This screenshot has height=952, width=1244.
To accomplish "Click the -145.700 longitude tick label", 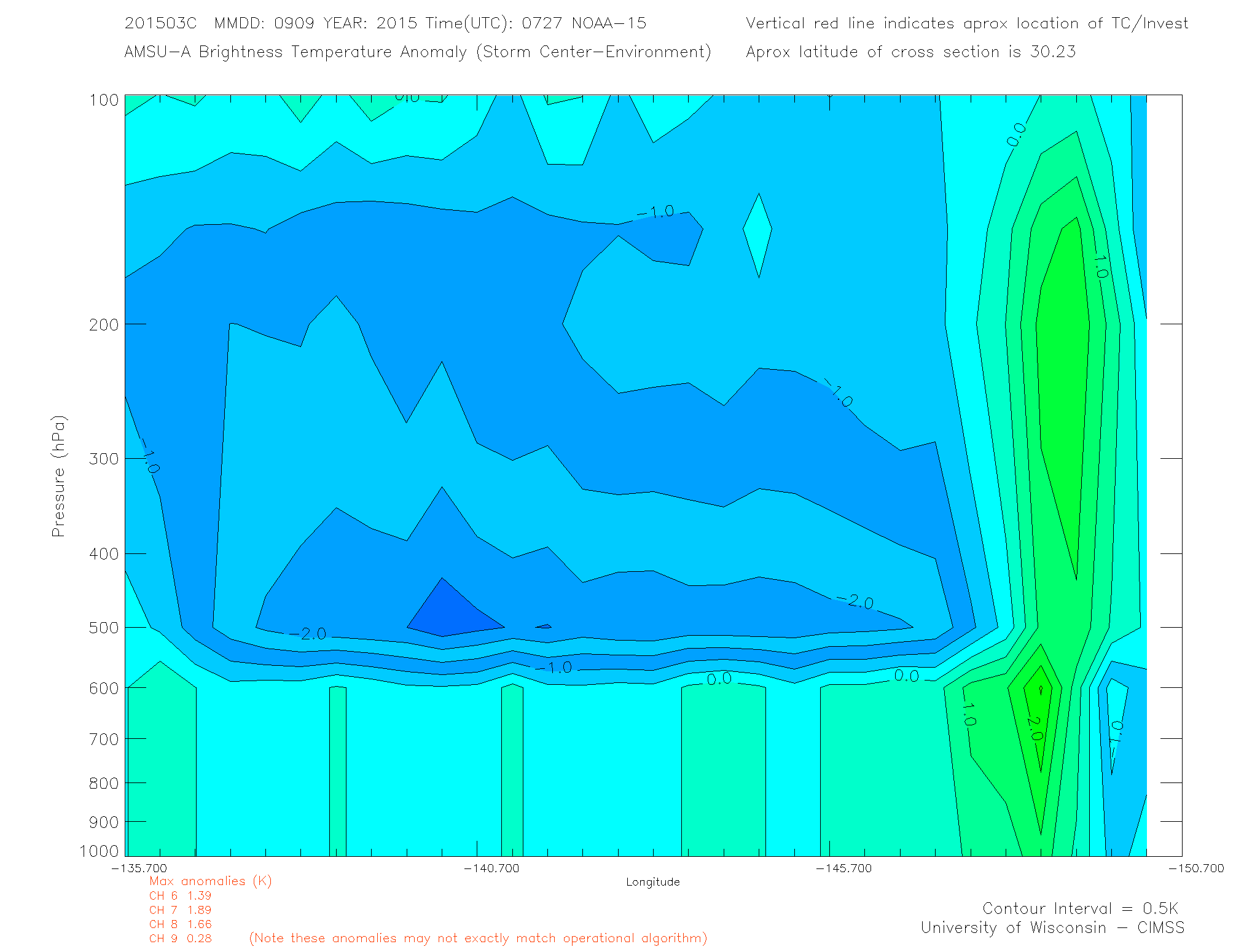I will pos(843,868).
